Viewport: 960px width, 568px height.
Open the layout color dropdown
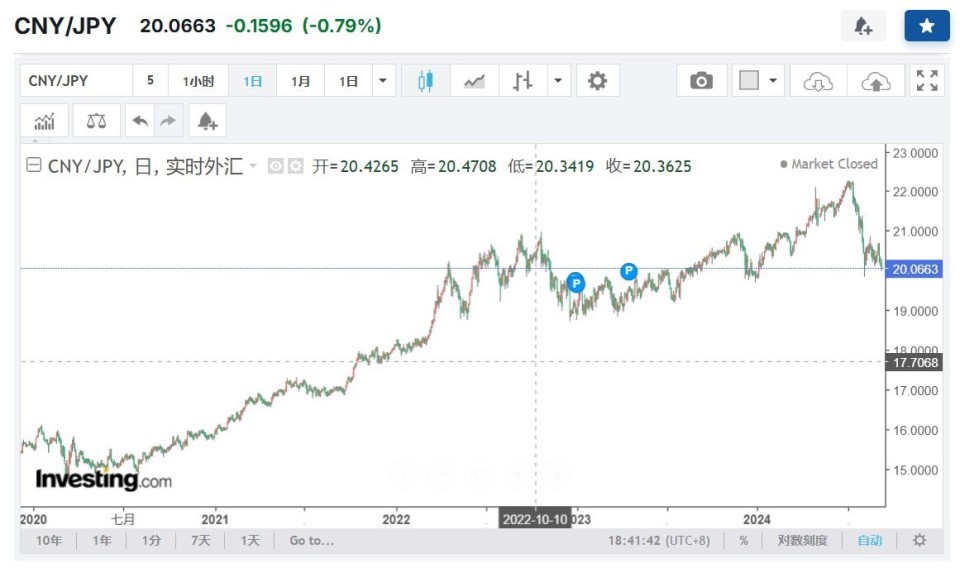click(772, 81)
